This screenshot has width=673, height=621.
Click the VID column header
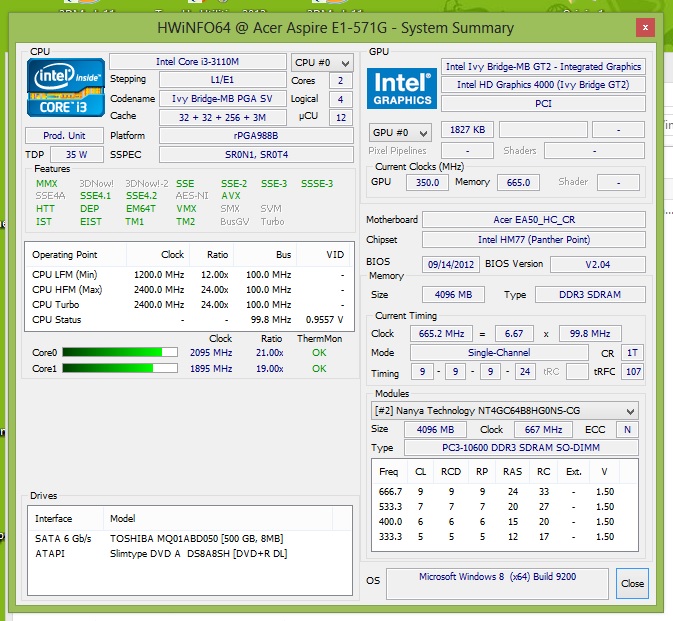click(x=323, y=254)
